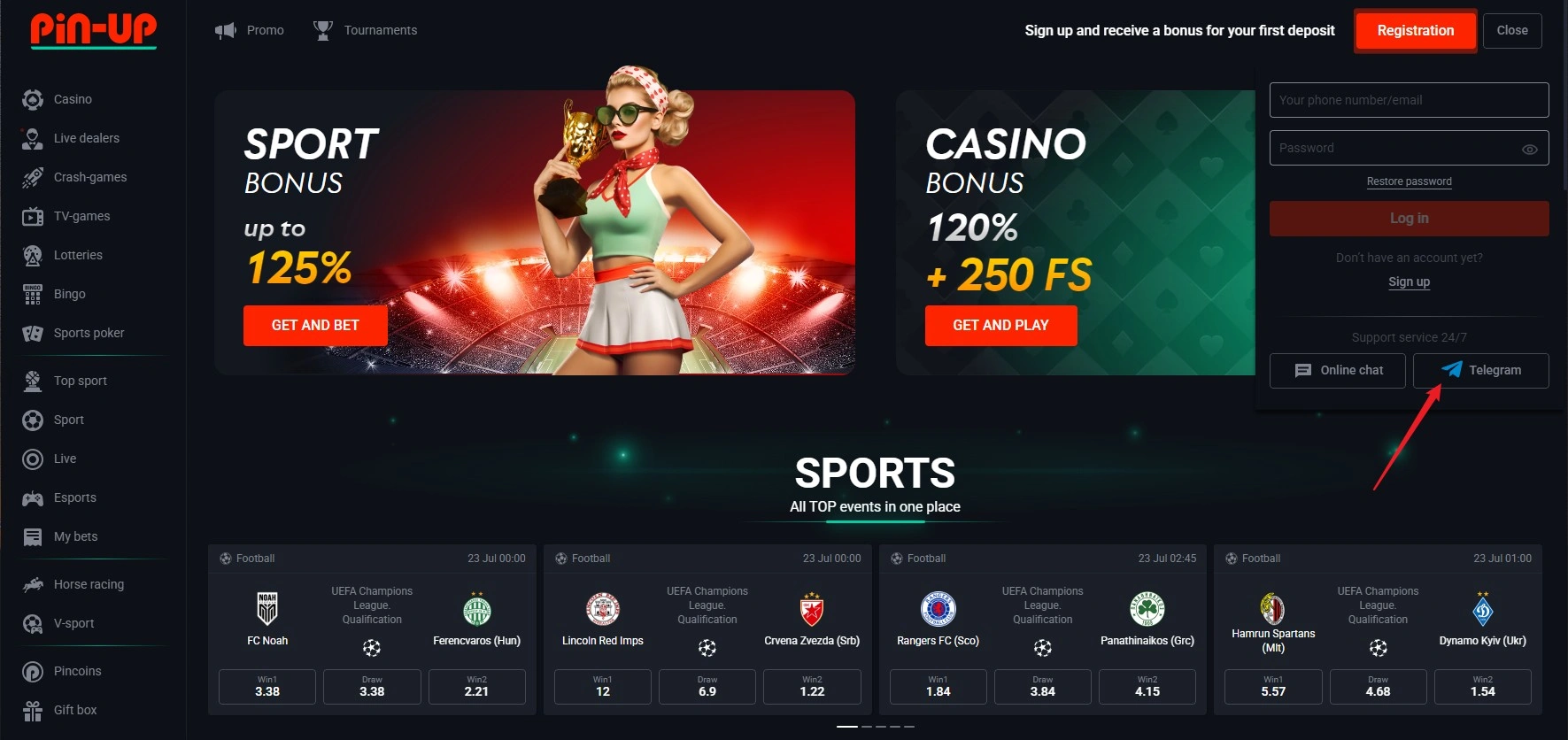Open Telegram support via paper plane icon
Image resolution: width=1568 pixels, height=740 pixels.
point(1451,370)
